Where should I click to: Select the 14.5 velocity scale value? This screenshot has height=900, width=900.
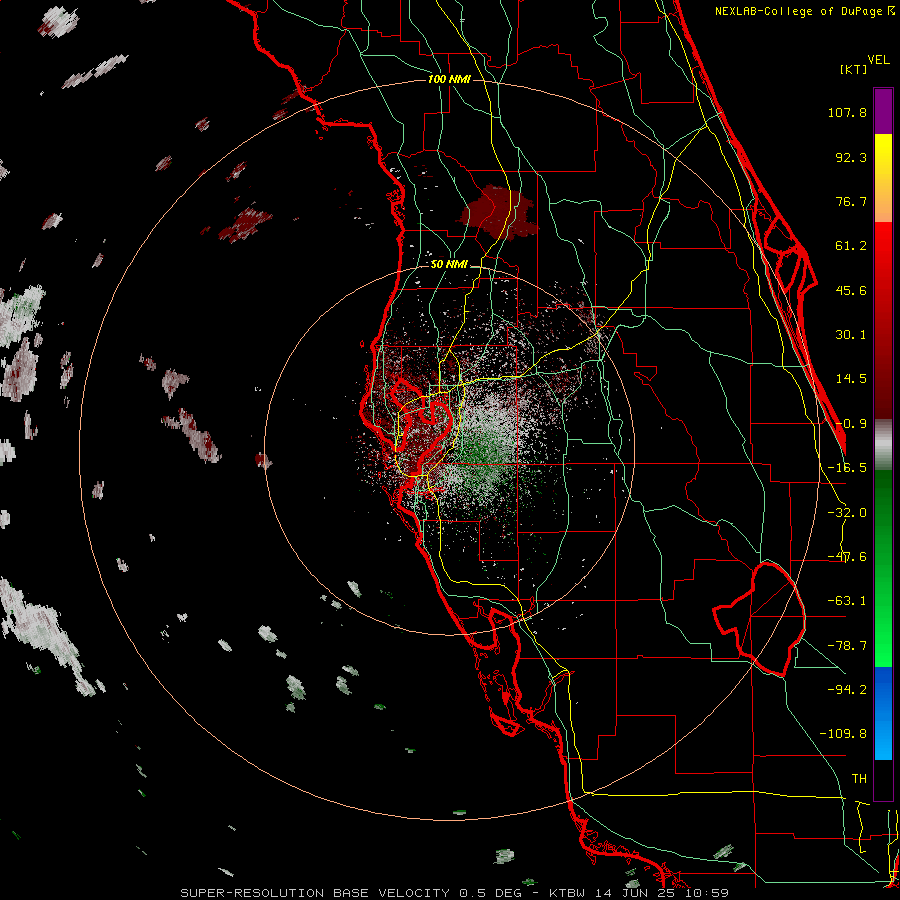click(x=851, y=379)
